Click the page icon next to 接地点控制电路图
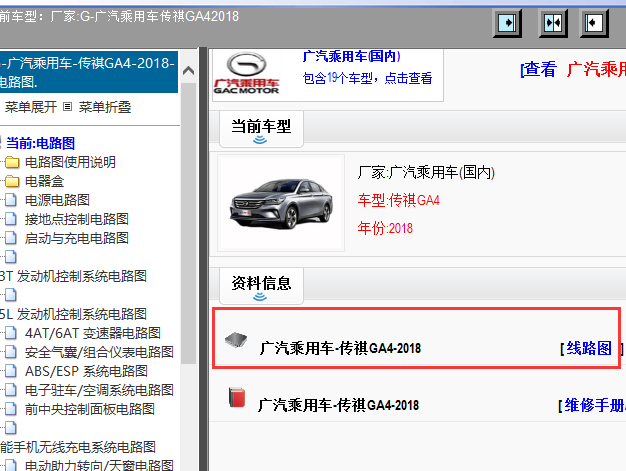Screen dimensions: 626x471 (11, 219)
